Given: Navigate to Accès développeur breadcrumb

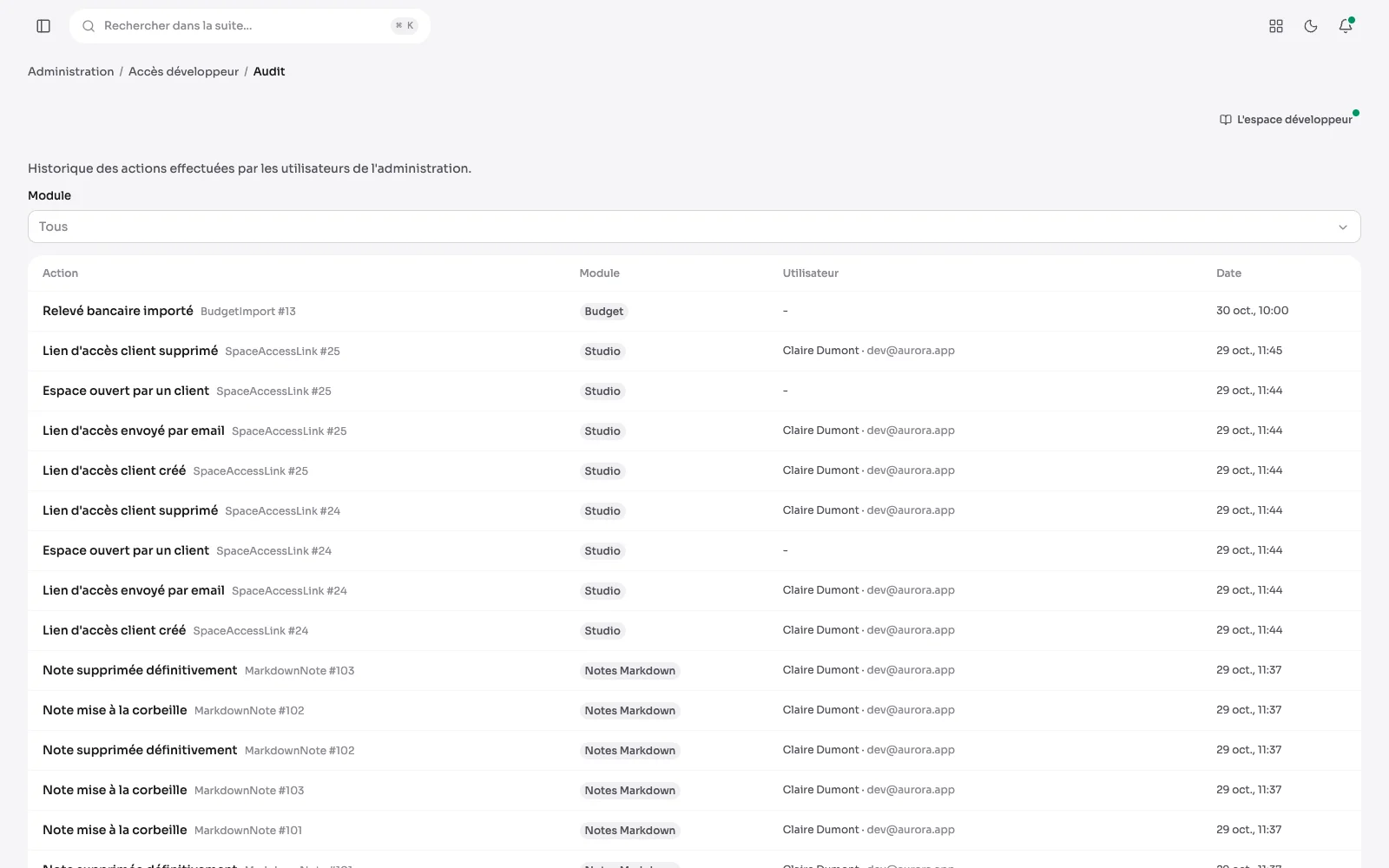Looking at the screenshot, I should coord(183,72).
